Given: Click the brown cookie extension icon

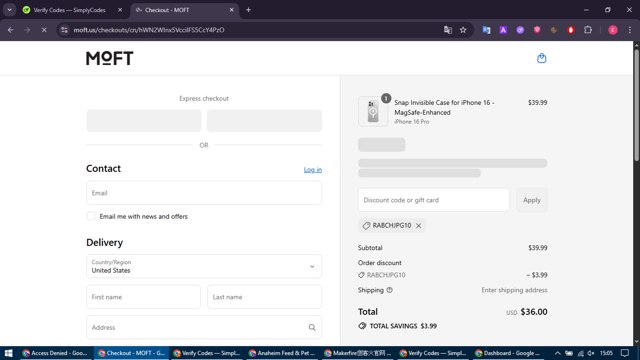Looking at the screenshot, I should point(553,30).
